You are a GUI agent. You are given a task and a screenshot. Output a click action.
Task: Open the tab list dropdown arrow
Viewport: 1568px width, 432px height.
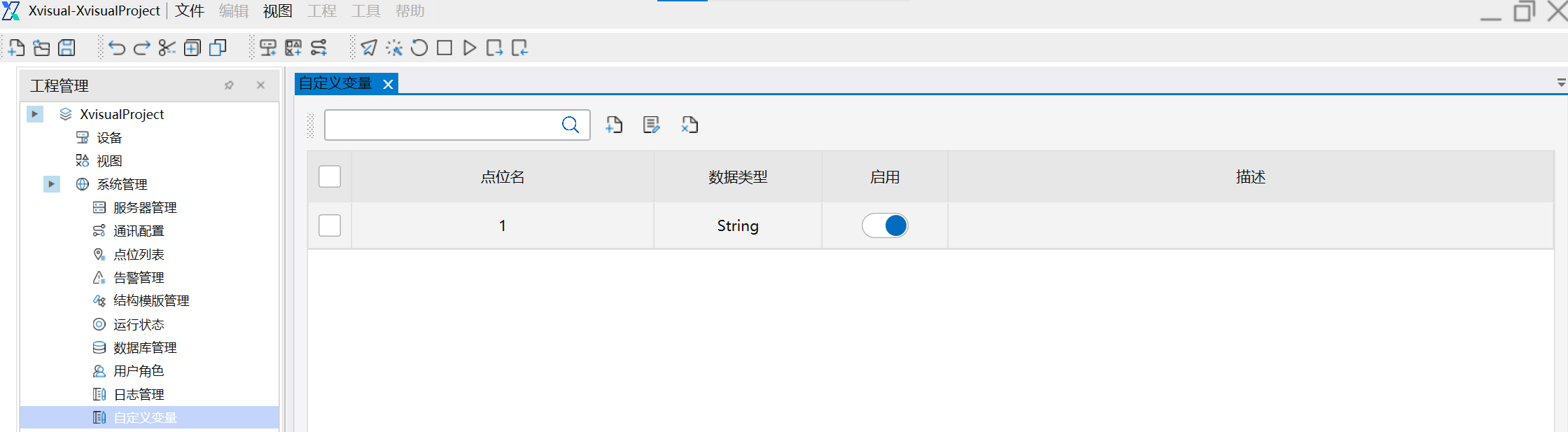[x=1561, y=83]
